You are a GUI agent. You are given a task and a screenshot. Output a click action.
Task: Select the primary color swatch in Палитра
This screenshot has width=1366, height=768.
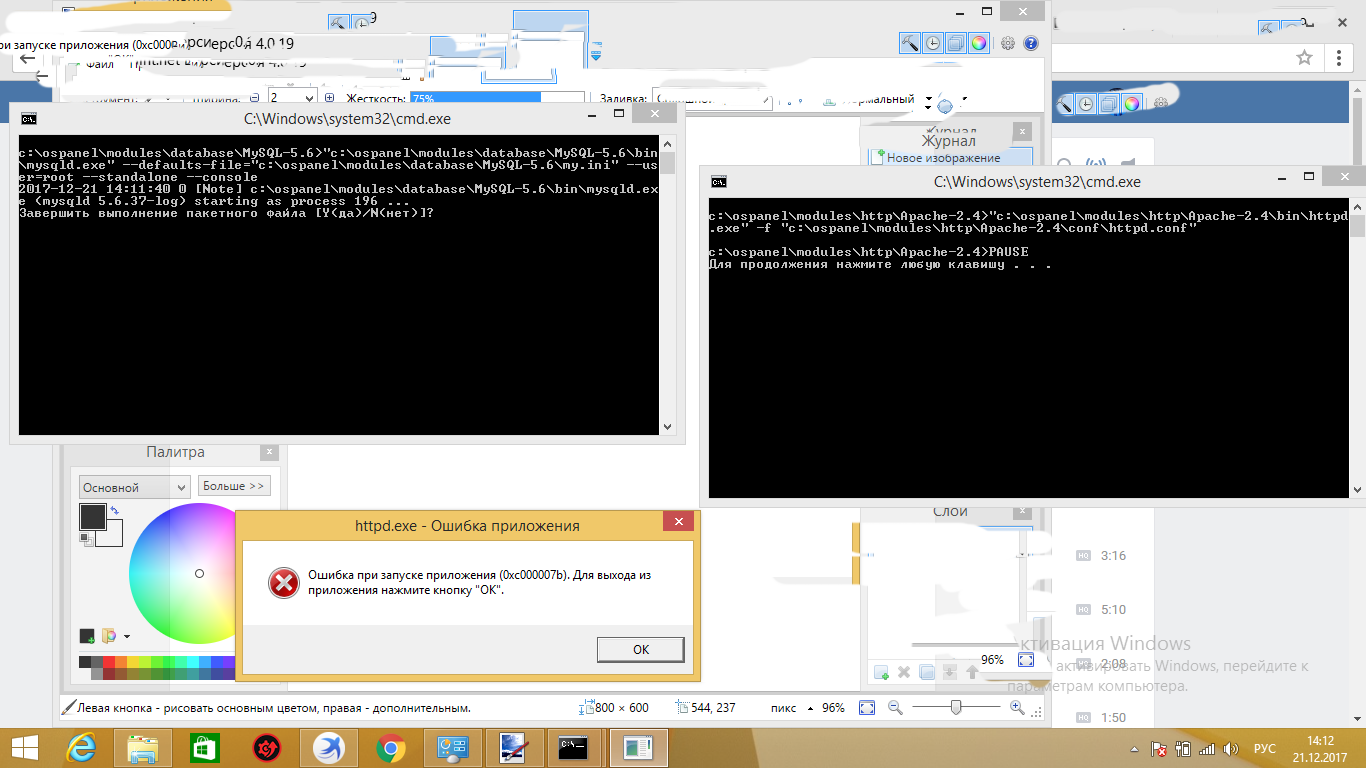(x=92, y=517)
